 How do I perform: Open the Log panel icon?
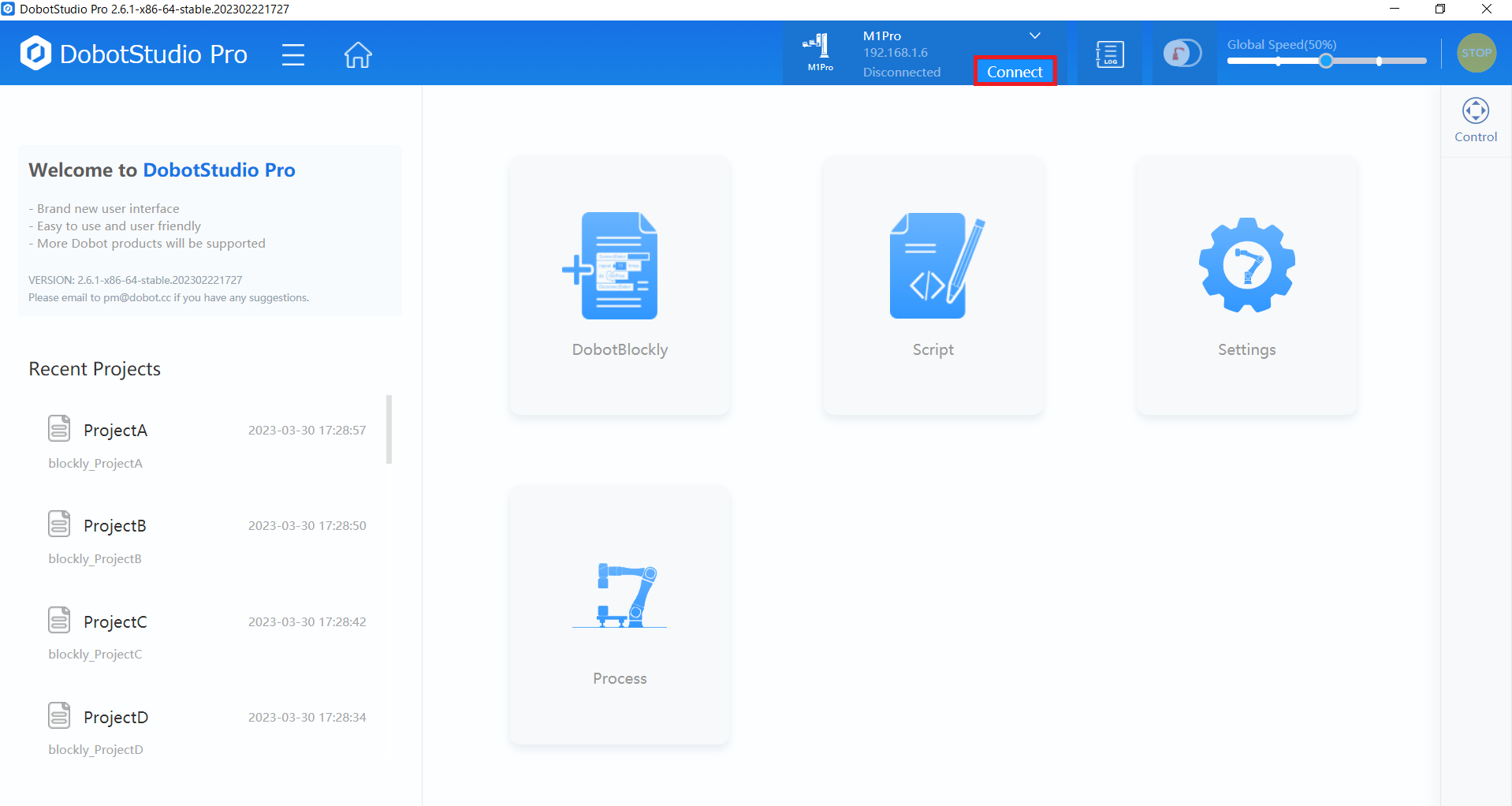point(1109,54)
